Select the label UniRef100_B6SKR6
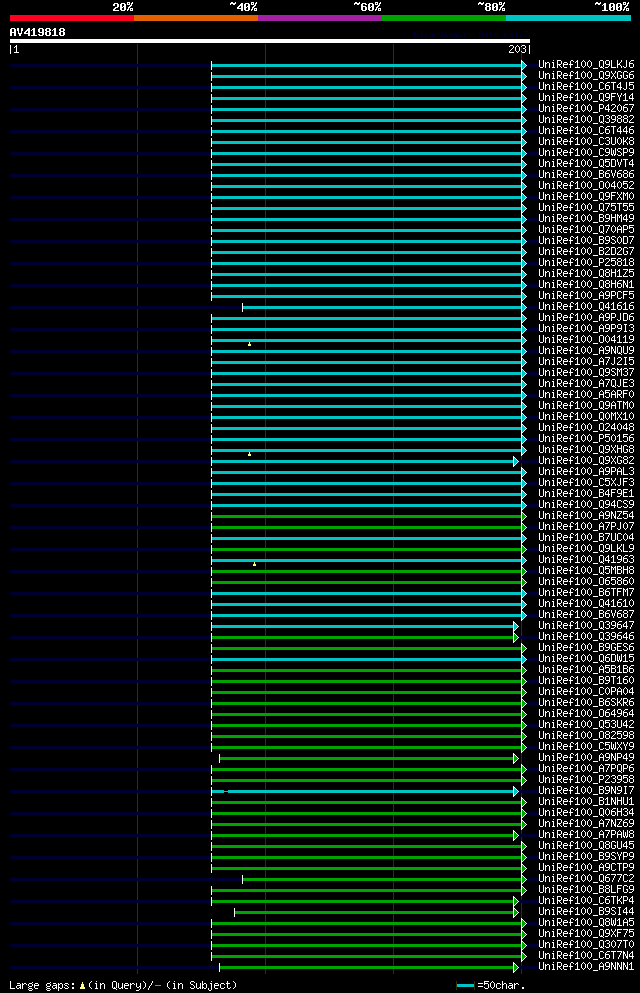The height and width of the screenshot is (993, 640). (x=586, y=702)
